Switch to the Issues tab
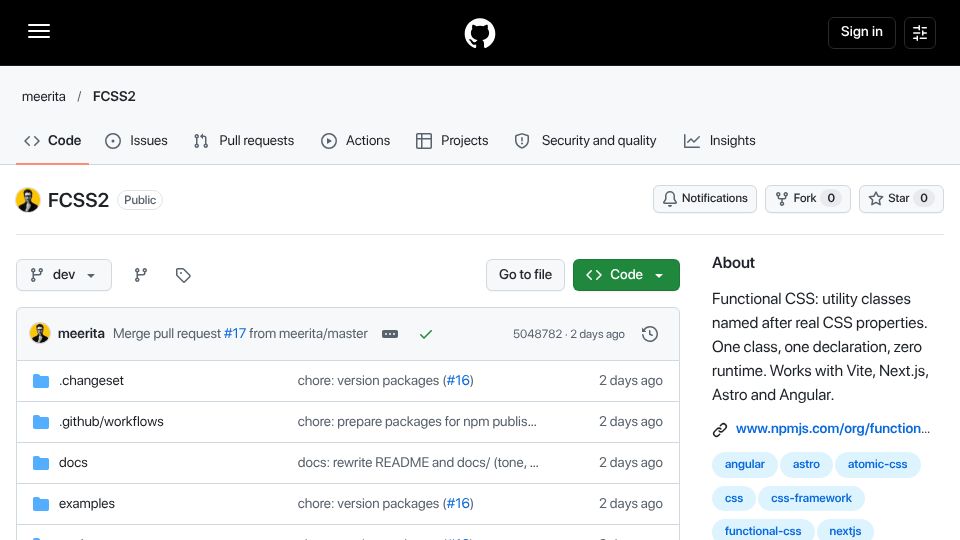 coord(136,141)
